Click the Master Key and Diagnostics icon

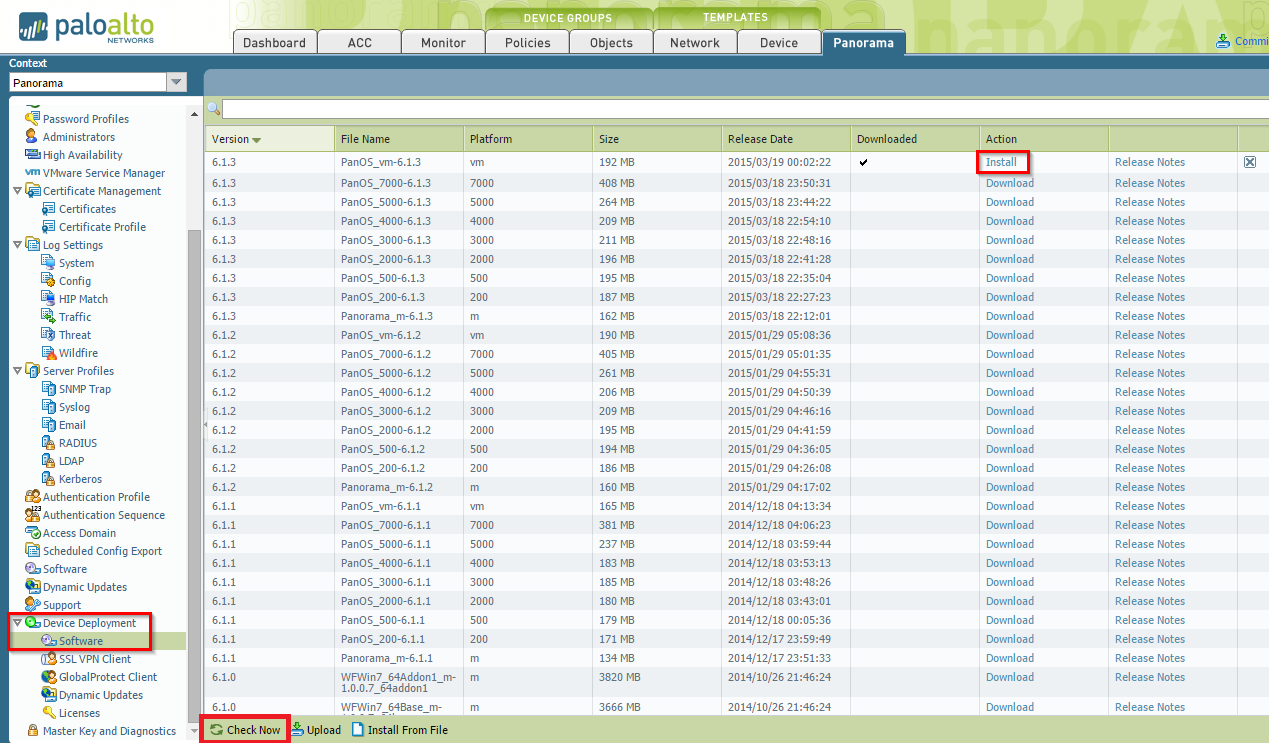tap(32, 731)
